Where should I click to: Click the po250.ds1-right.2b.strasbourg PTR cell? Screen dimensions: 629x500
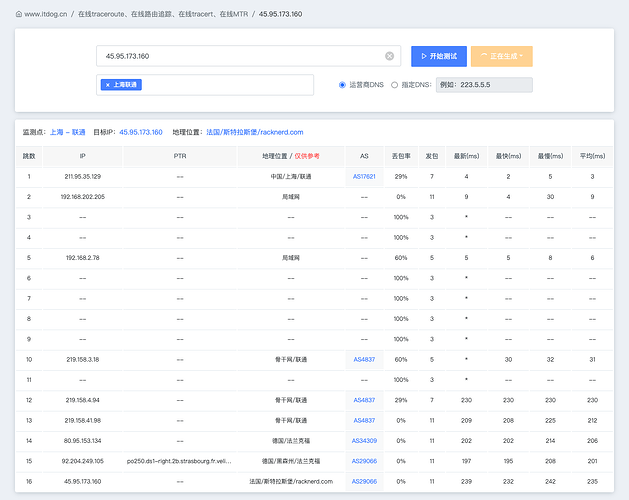click(x=180, y=461)
